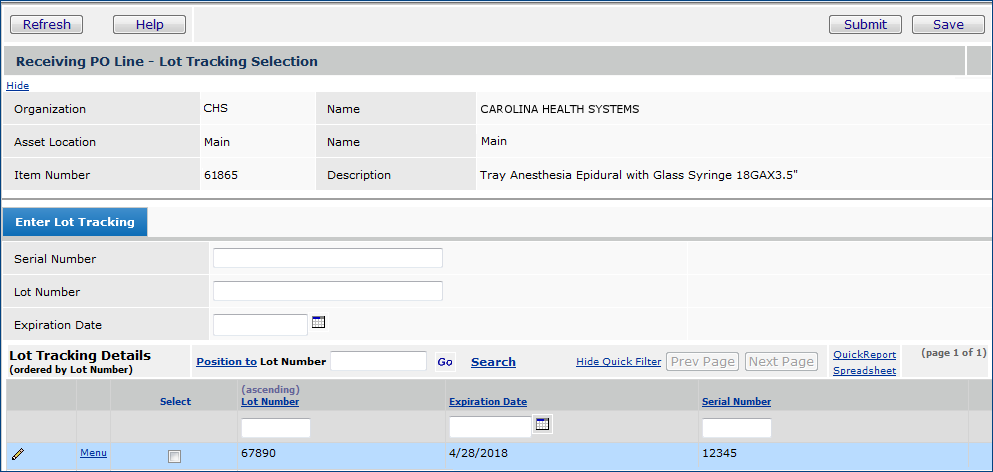This screenshot has width=993, height=472.
Task: Select the Enter Lot Tracking tab
Action: (75, 222)
